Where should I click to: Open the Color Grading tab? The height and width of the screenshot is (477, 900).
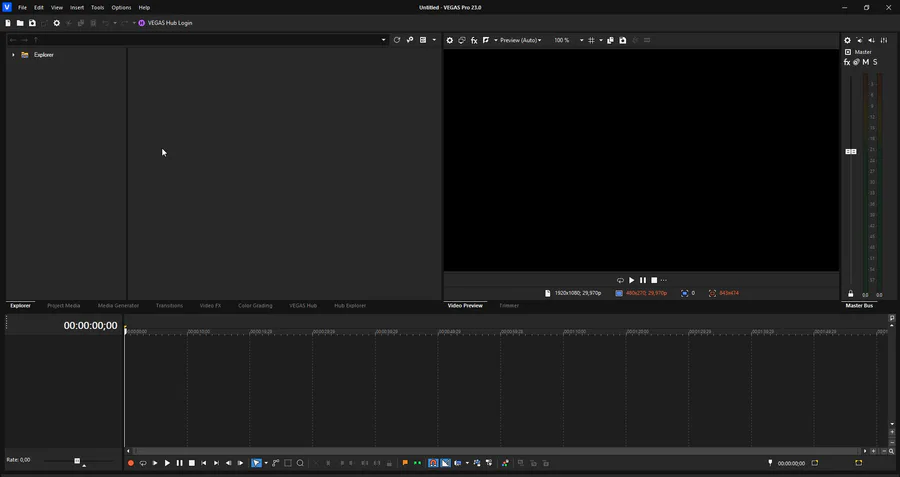[255, 306]
